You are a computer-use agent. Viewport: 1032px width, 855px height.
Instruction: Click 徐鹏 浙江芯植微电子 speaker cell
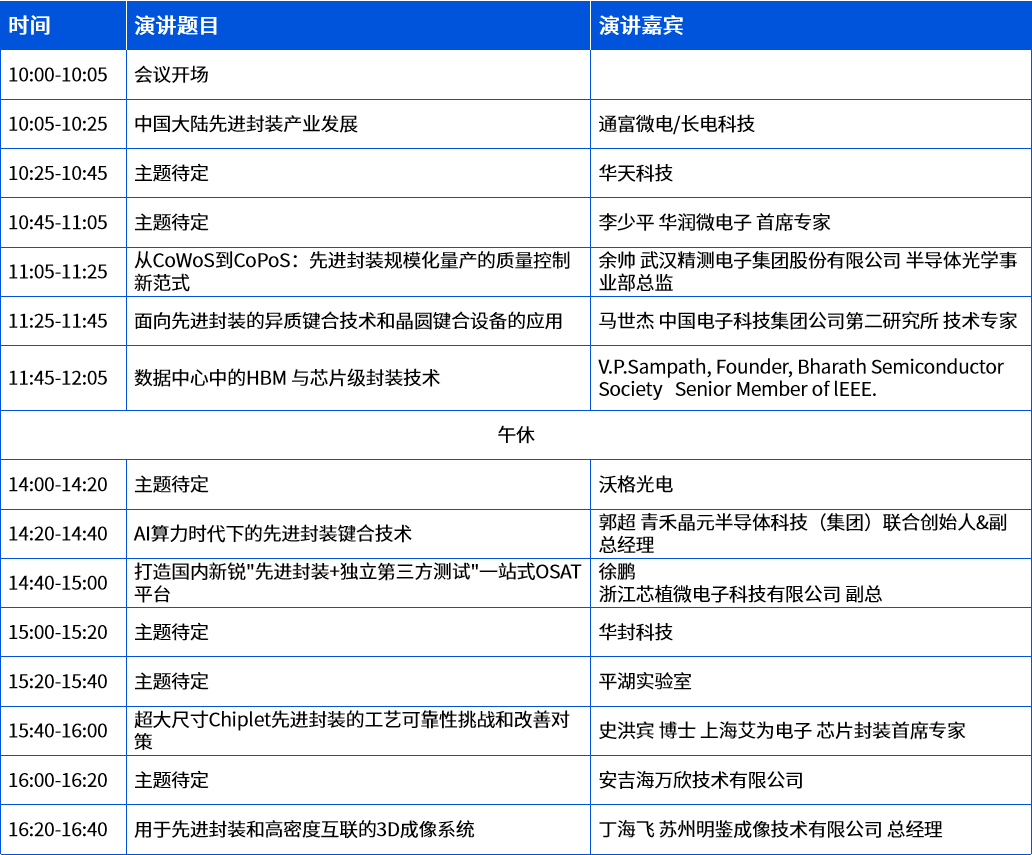tap(811, 583)
